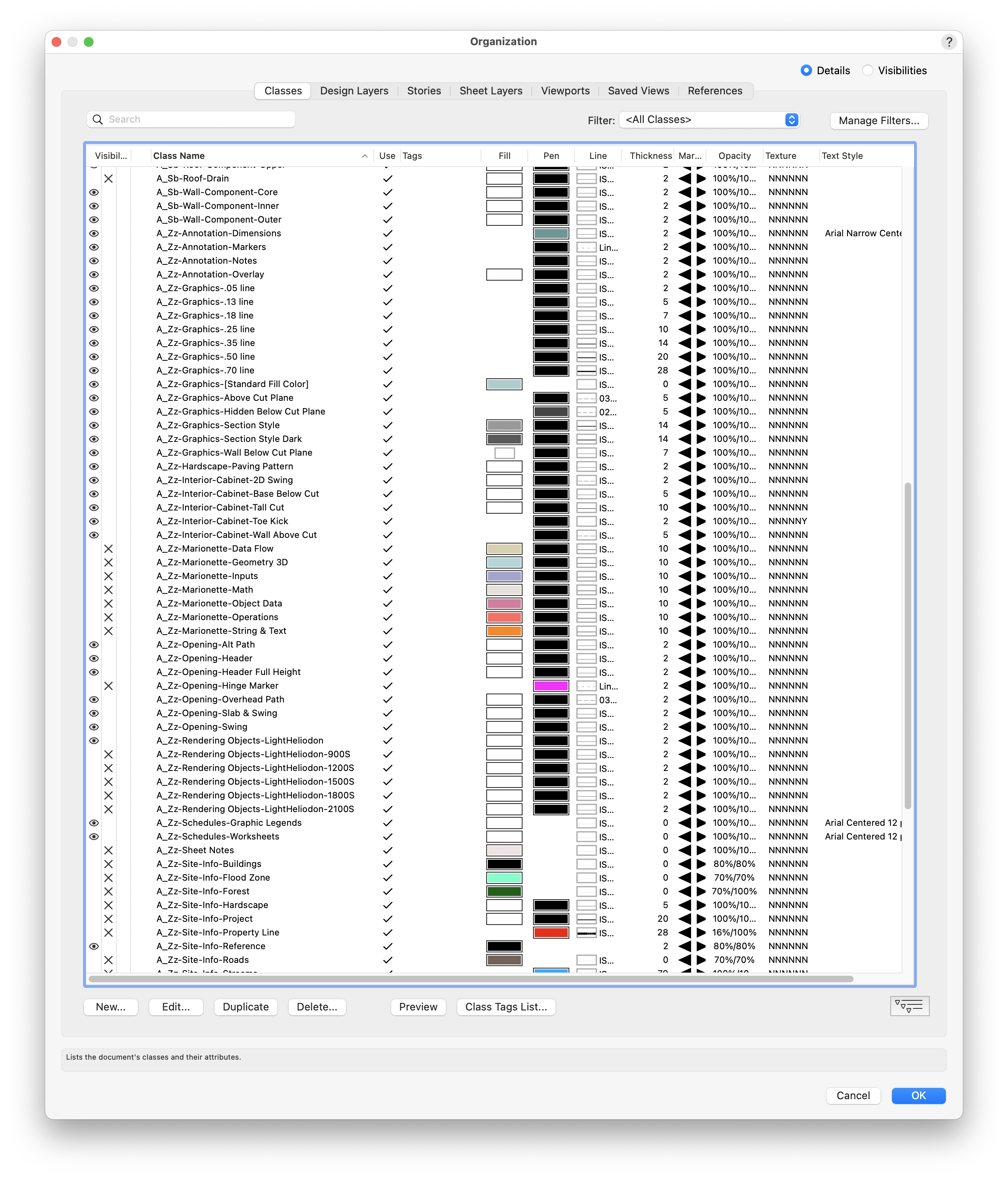Click the help question mark icon
This screenshot has width=1008, height=1179.
coord(948,42)
